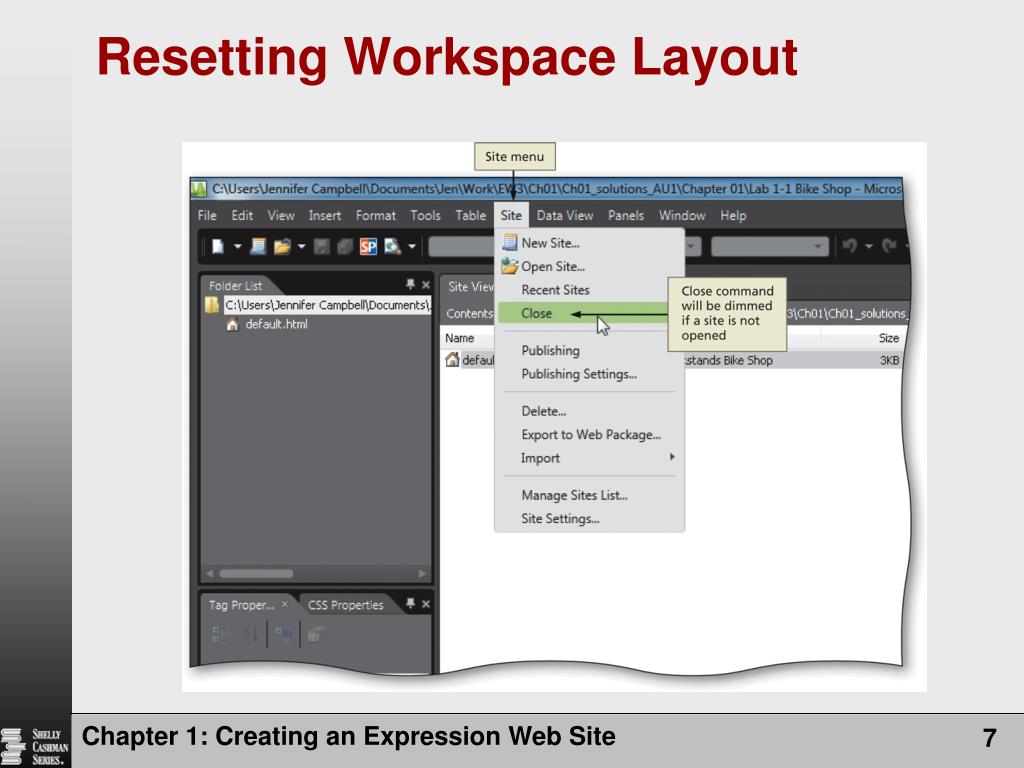The height and width of the screenshot is (768, 1024).
Task: Open the New document dropdown arrow
Action: pos(237,247)
